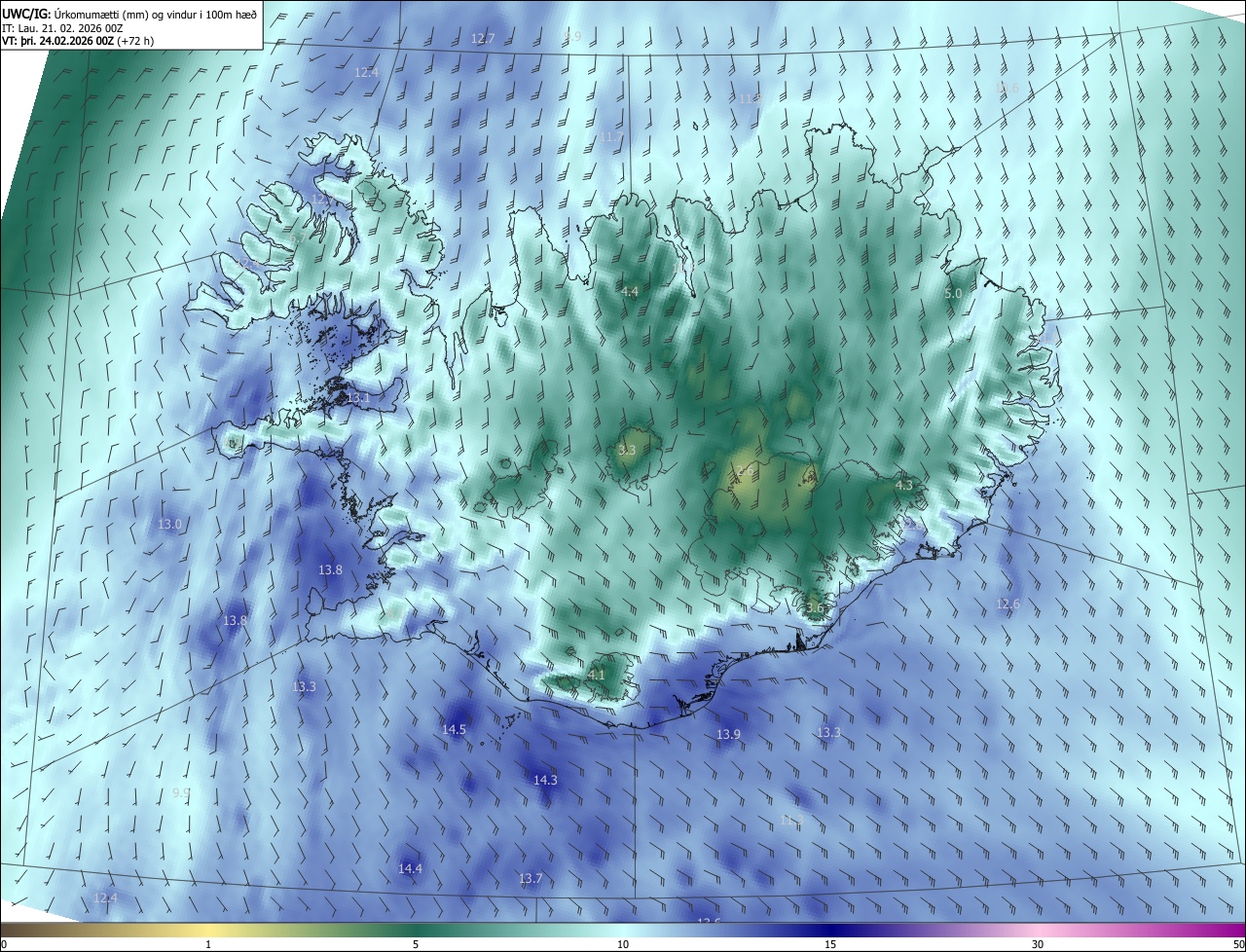
Task: Click the 12.7 value label on the map
Action: click(x=483, y=39)
